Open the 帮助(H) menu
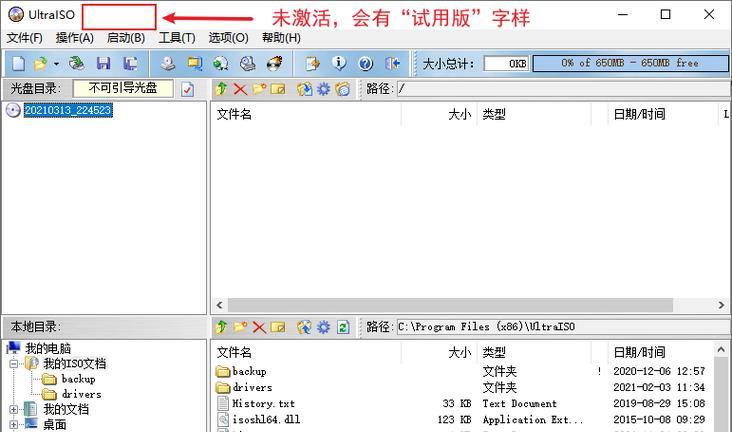The height and width of the screenshot is (432, 732). pos(281,38)
